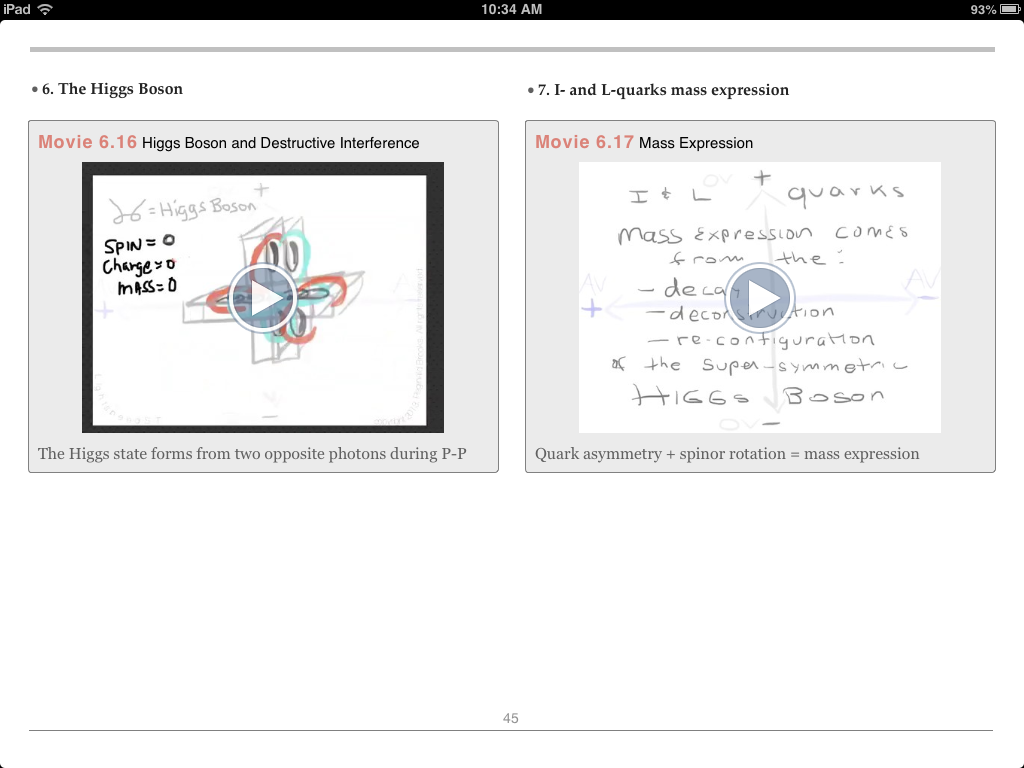Tap the Movie 6.16 red label

point(85,142)
